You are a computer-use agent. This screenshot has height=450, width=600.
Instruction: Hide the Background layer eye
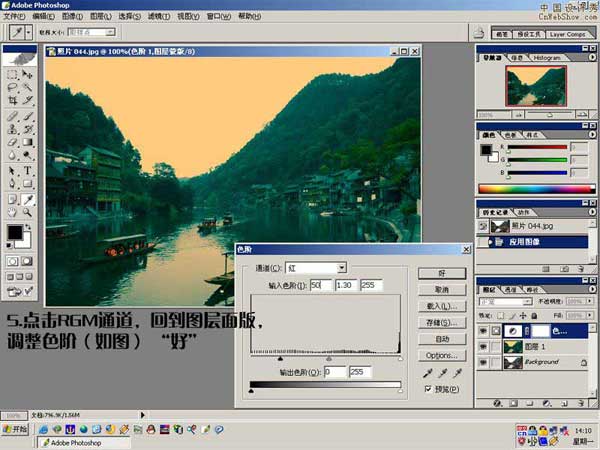(x=483, y=362)
